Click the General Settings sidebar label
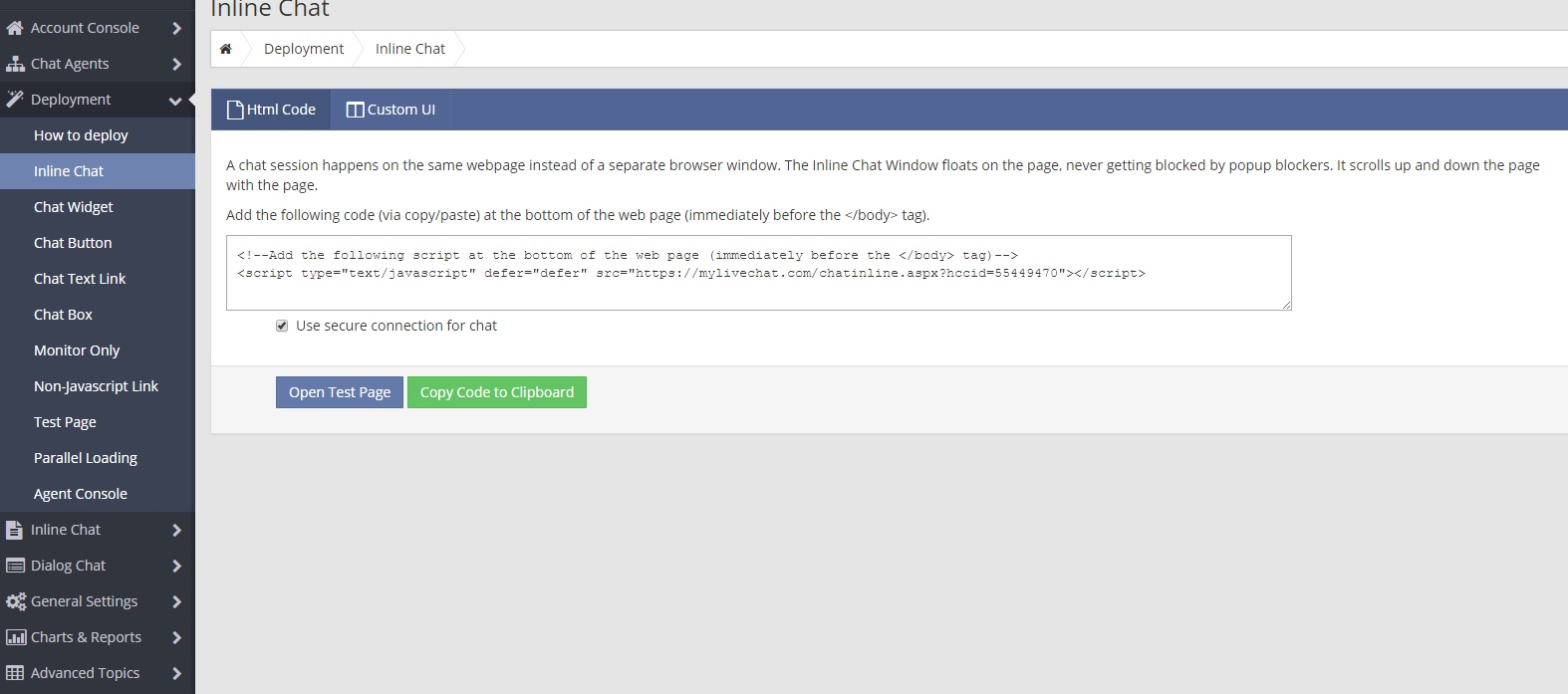The image size is (1568, 694). (x=84, y=601)
